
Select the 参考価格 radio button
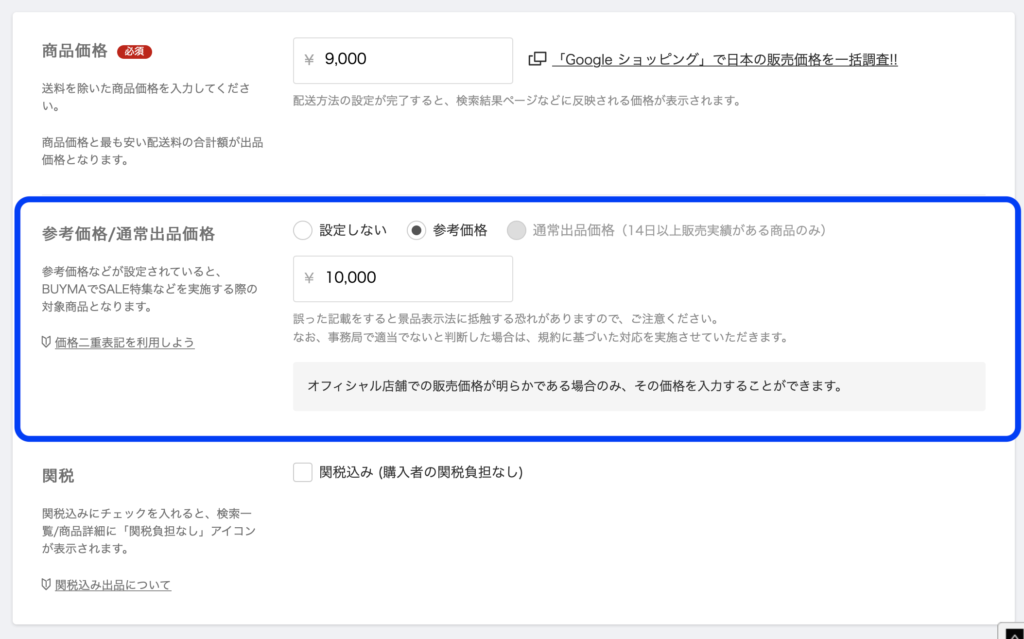(x=417, y=230)
